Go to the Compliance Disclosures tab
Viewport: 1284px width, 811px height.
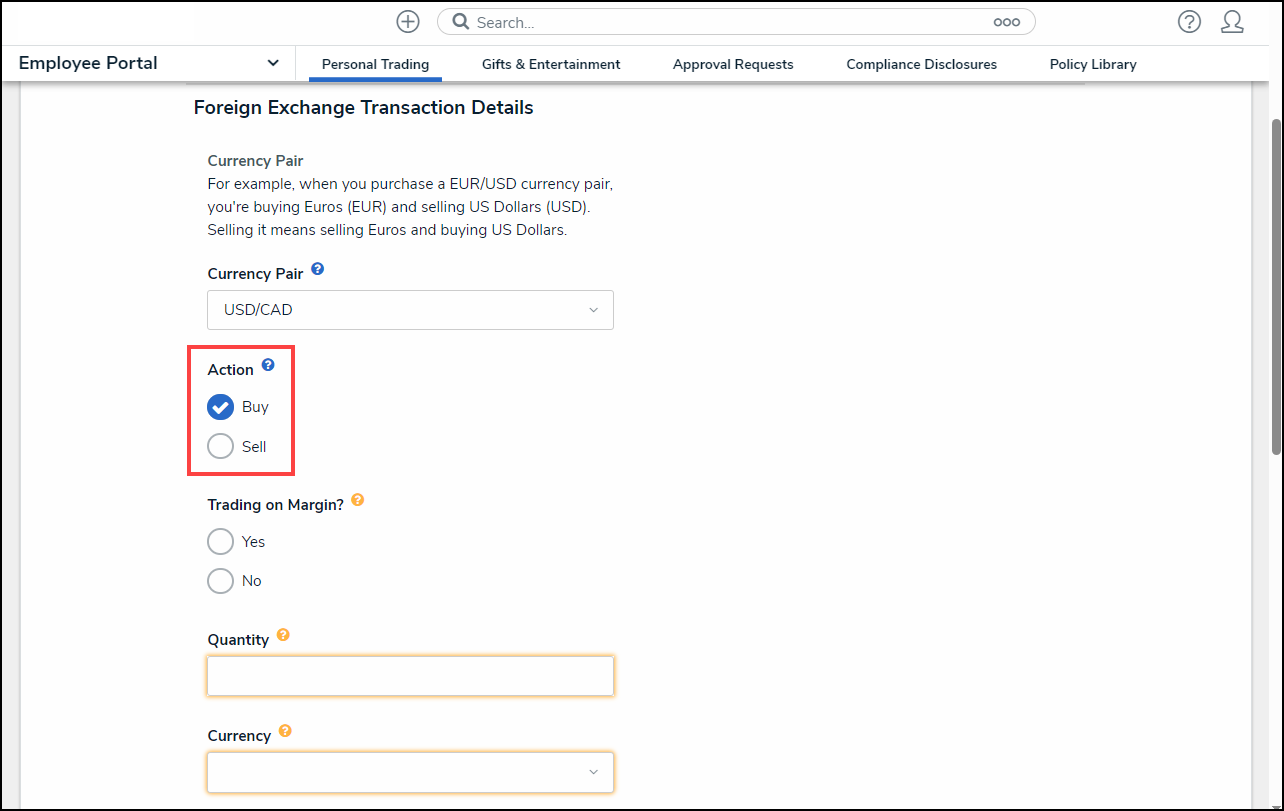click(921, 64)
